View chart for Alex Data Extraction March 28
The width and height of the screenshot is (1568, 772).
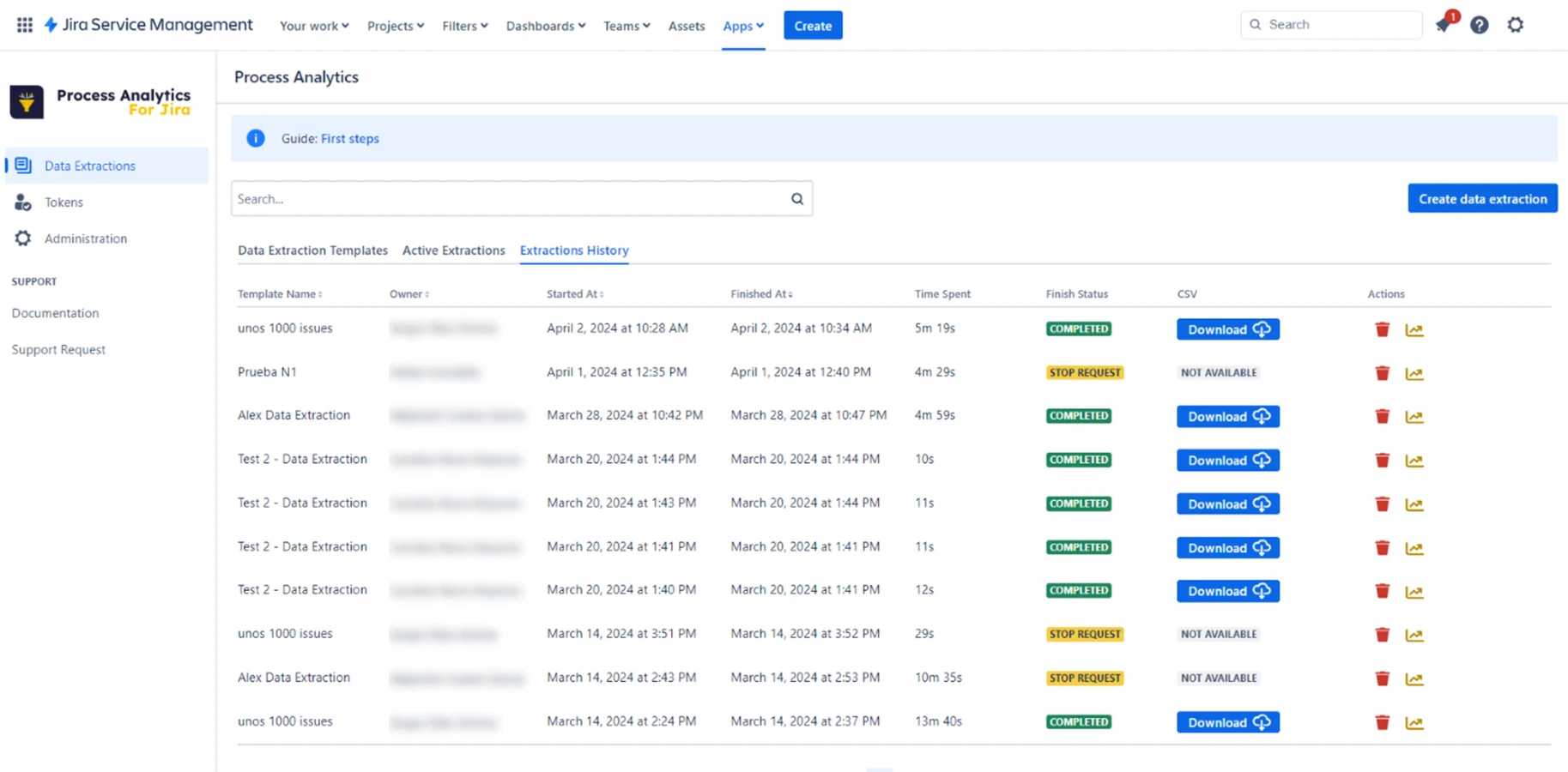coord(1414,417)
